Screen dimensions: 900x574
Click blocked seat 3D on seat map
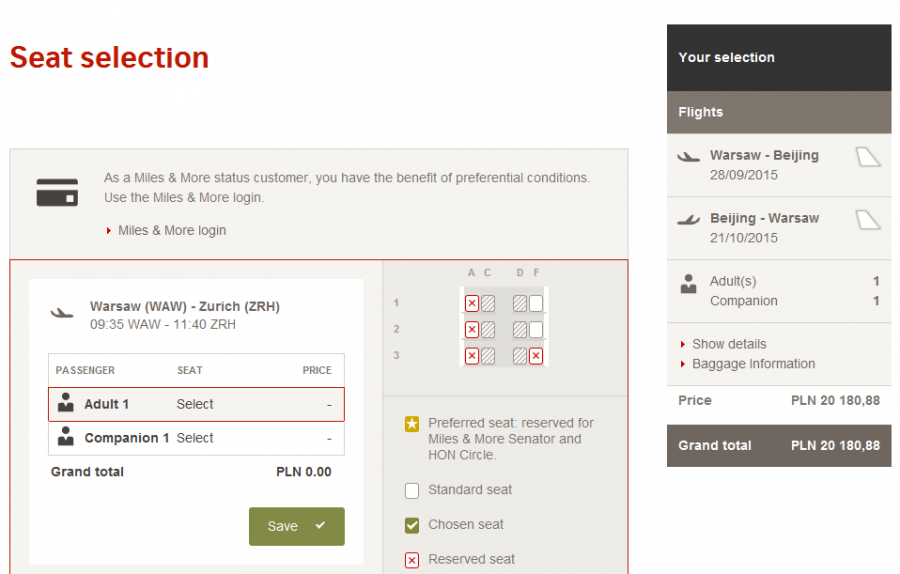[520, 355]
